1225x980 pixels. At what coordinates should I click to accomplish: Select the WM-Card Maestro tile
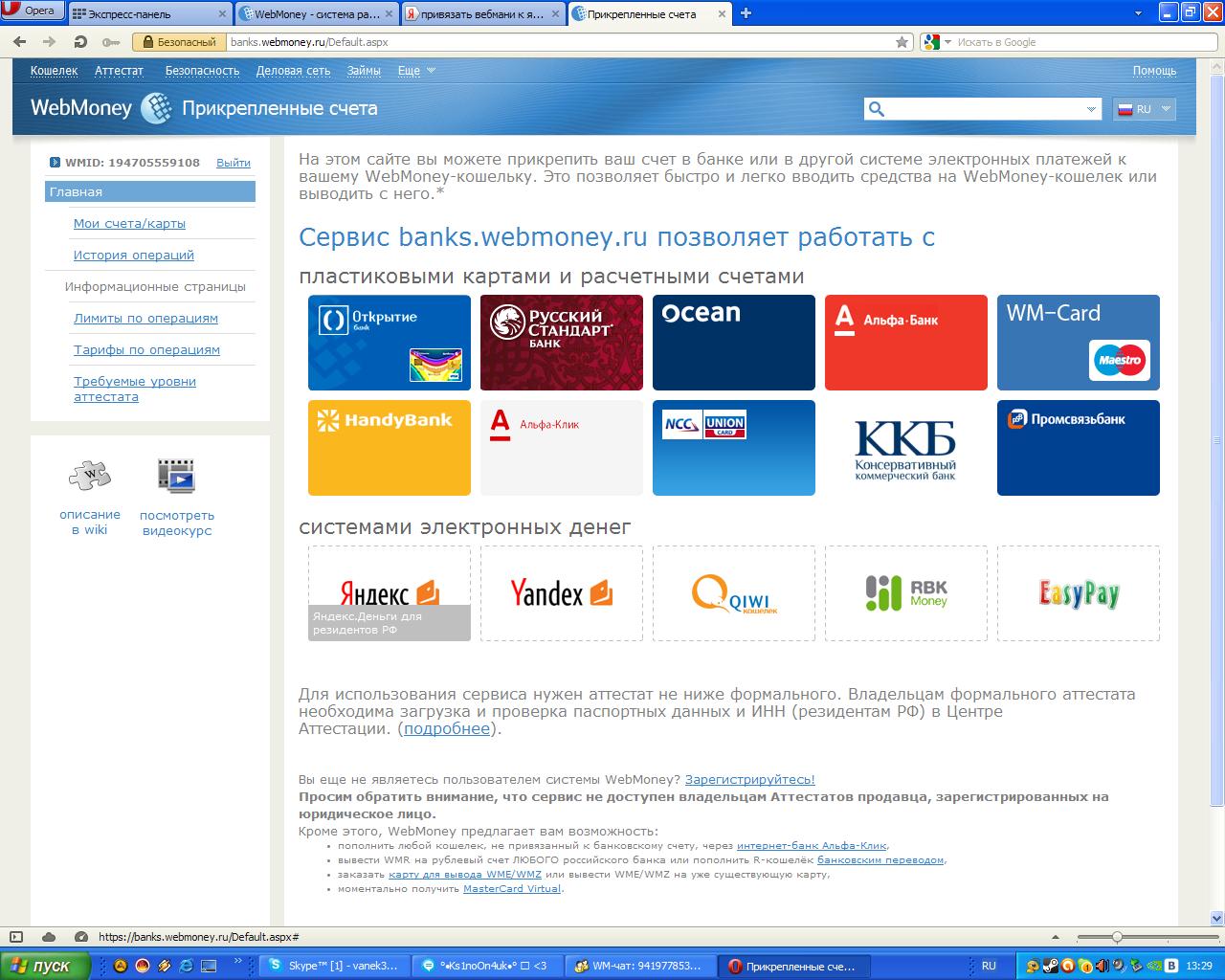(x=1079, y=343)
